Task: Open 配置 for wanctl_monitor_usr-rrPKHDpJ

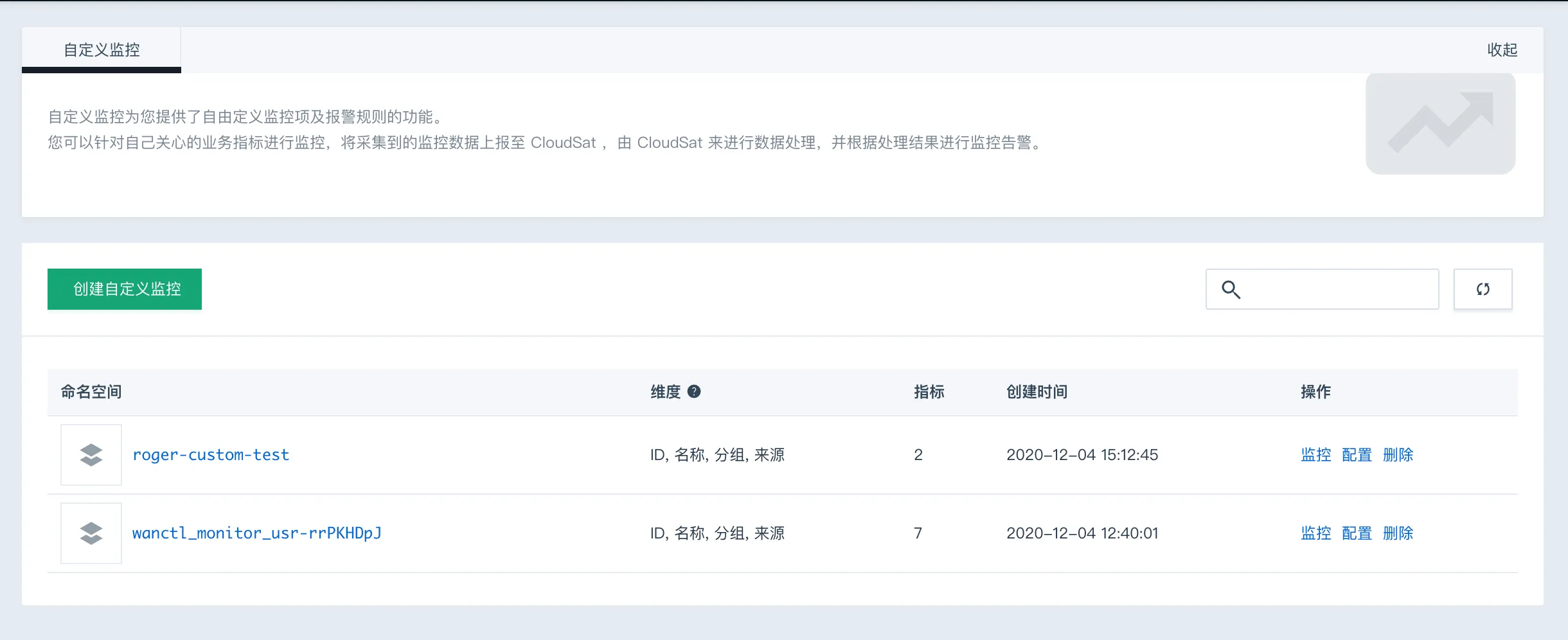Action: (x=1357, y=533)
